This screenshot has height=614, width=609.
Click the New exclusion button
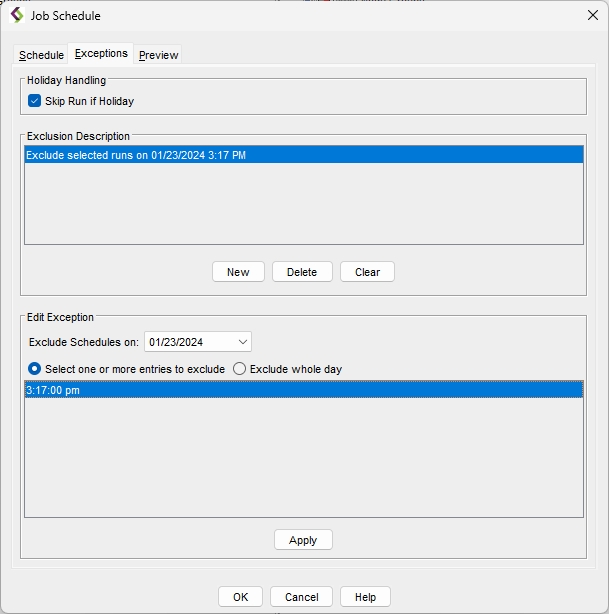pos(238,272)
